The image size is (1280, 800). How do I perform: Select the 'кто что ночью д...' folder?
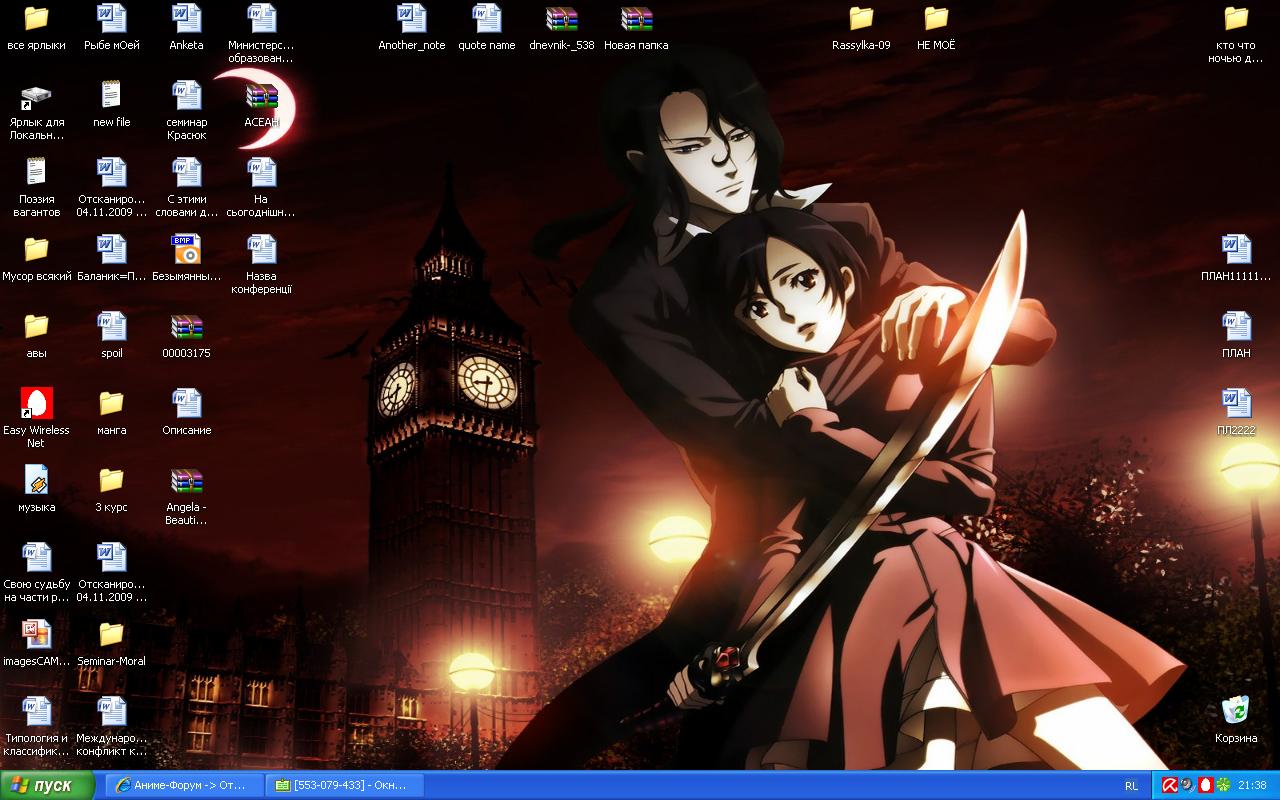(1236, 19)
